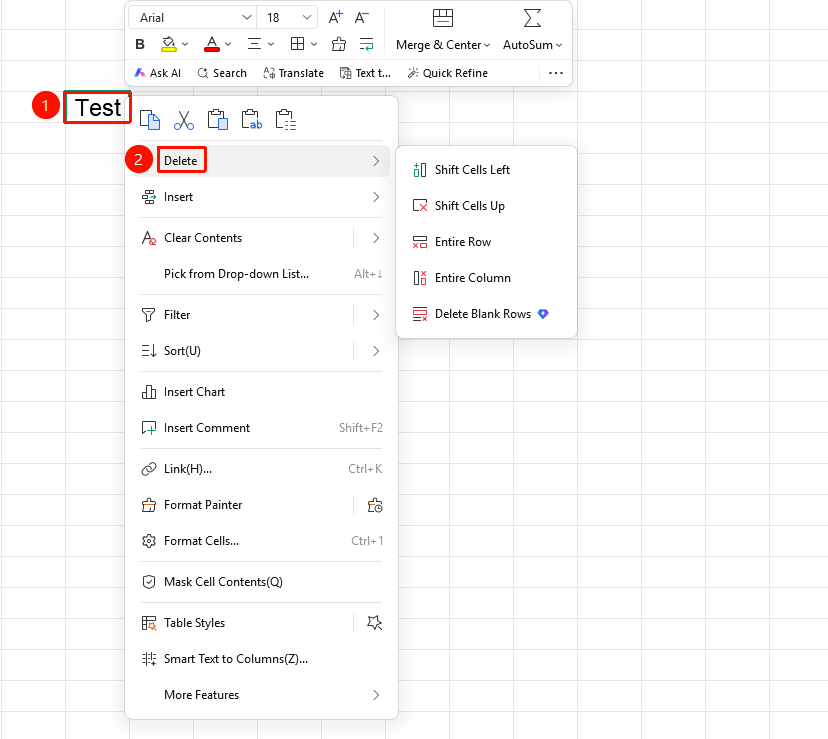
Task: Choose Shift Cells Up
Action: (486, 205)
